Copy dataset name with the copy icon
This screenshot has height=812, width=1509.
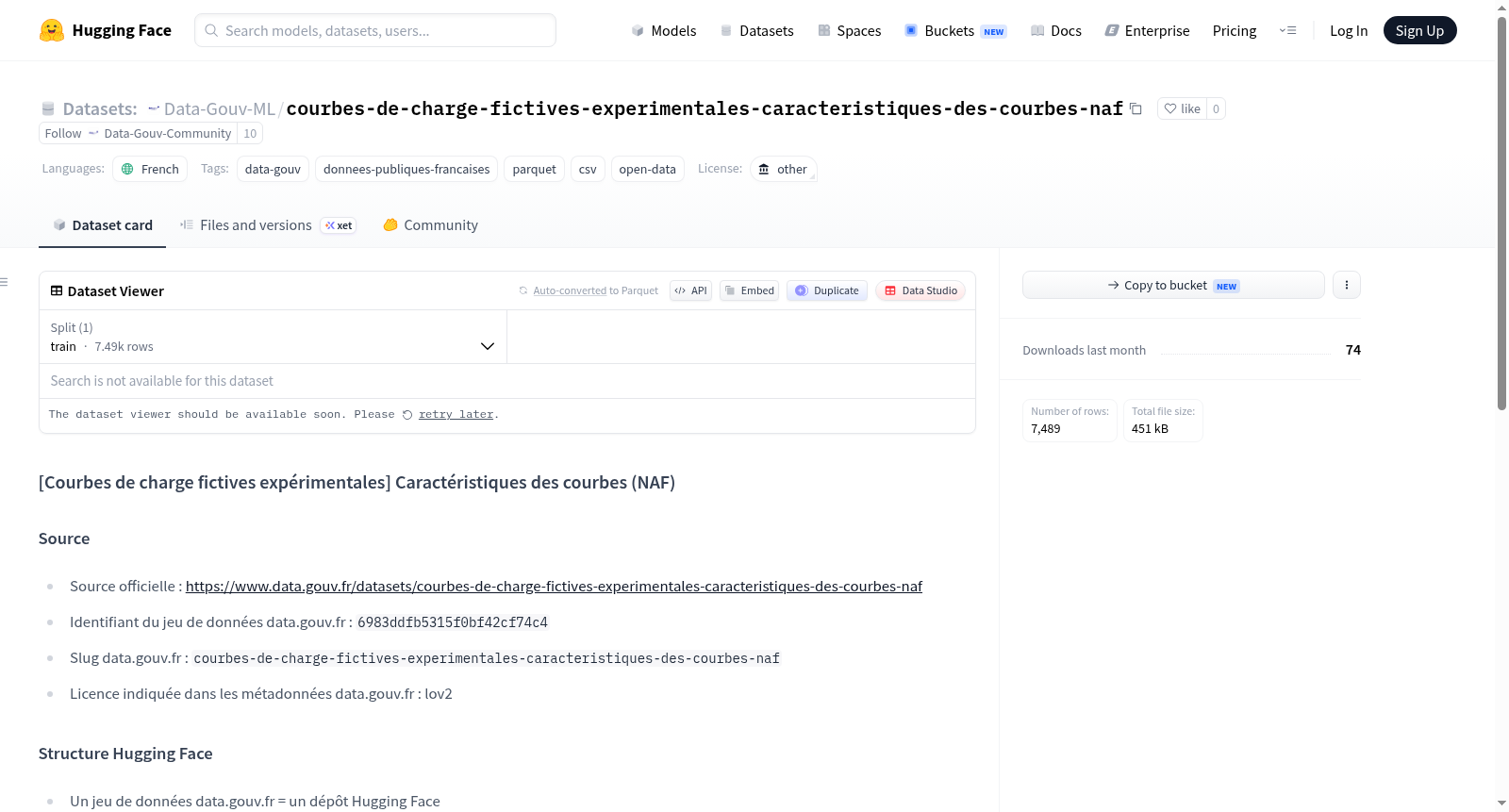[1136, 108]
